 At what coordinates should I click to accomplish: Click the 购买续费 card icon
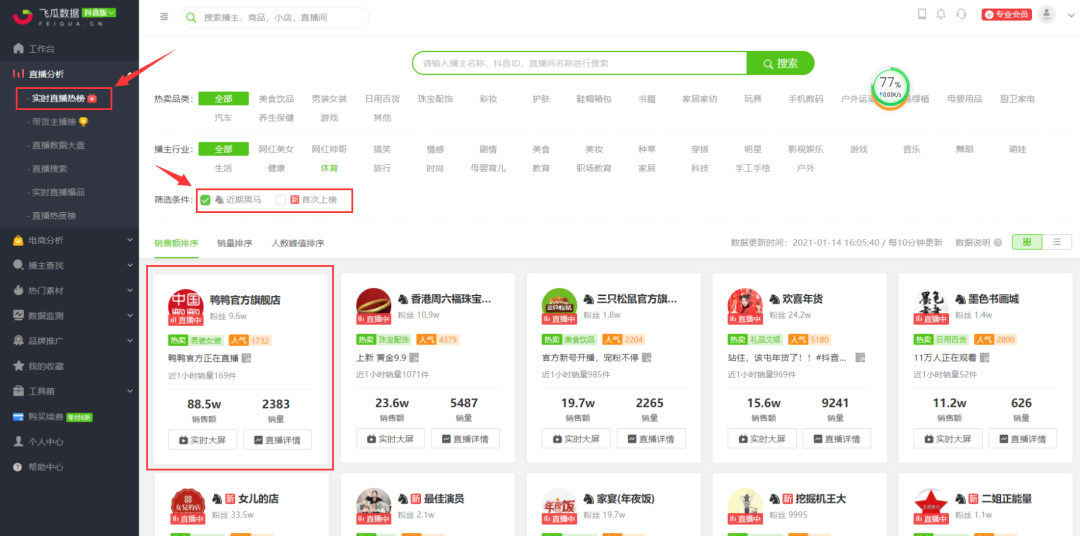(x=19, y=416)
